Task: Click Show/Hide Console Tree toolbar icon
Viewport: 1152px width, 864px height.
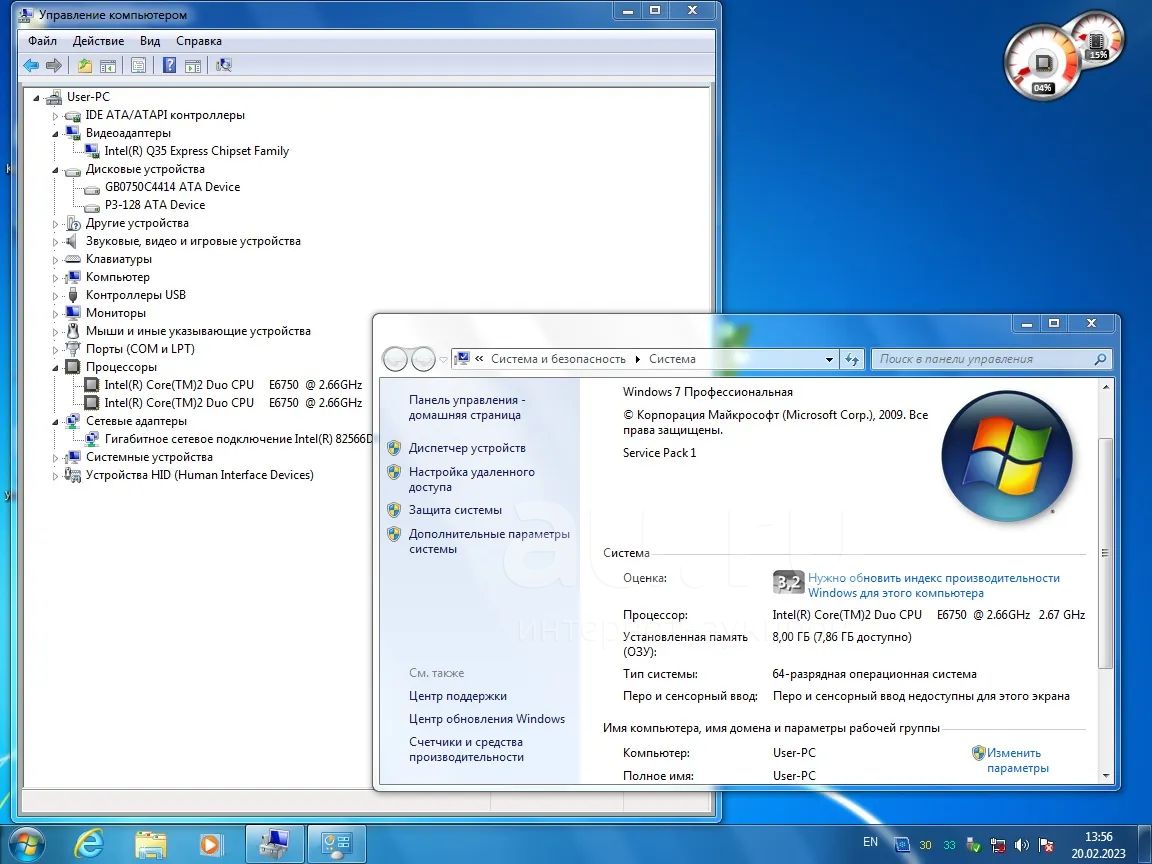Action: (x=108, y=65)
